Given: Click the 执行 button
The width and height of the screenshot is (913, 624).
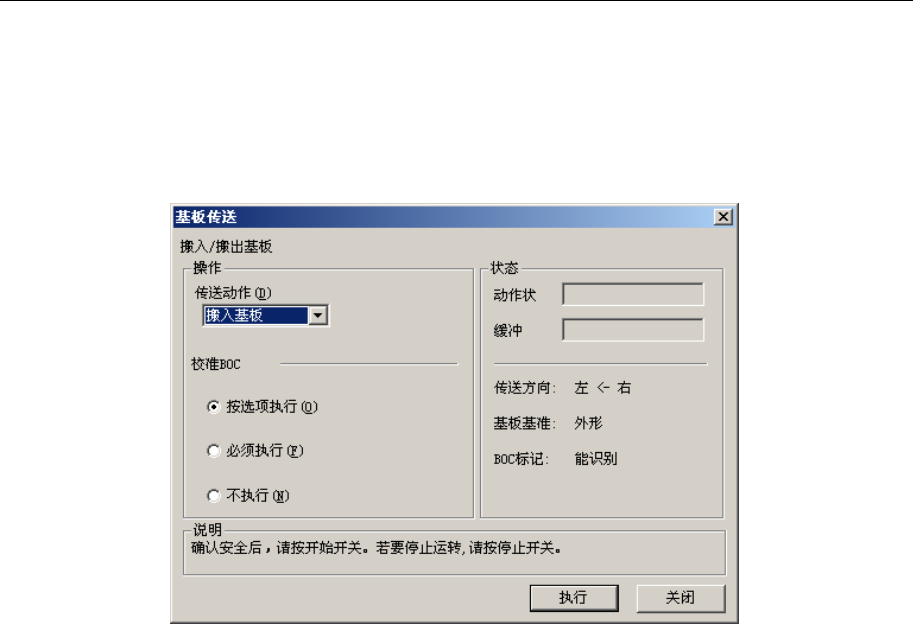Looking at the screenshot, I should click(x=574, y=598).
